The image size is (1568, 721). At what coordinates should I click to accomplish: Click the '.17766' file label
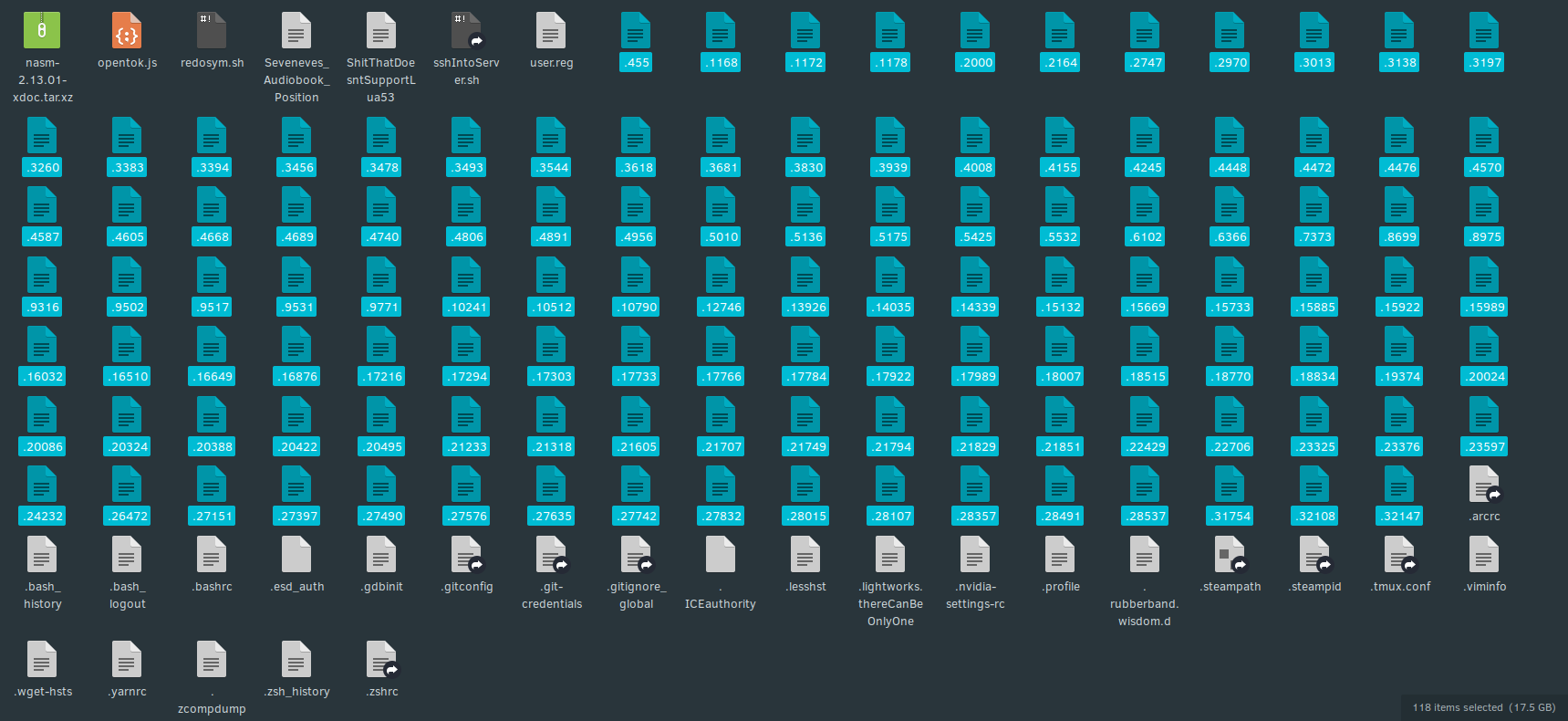721,377
